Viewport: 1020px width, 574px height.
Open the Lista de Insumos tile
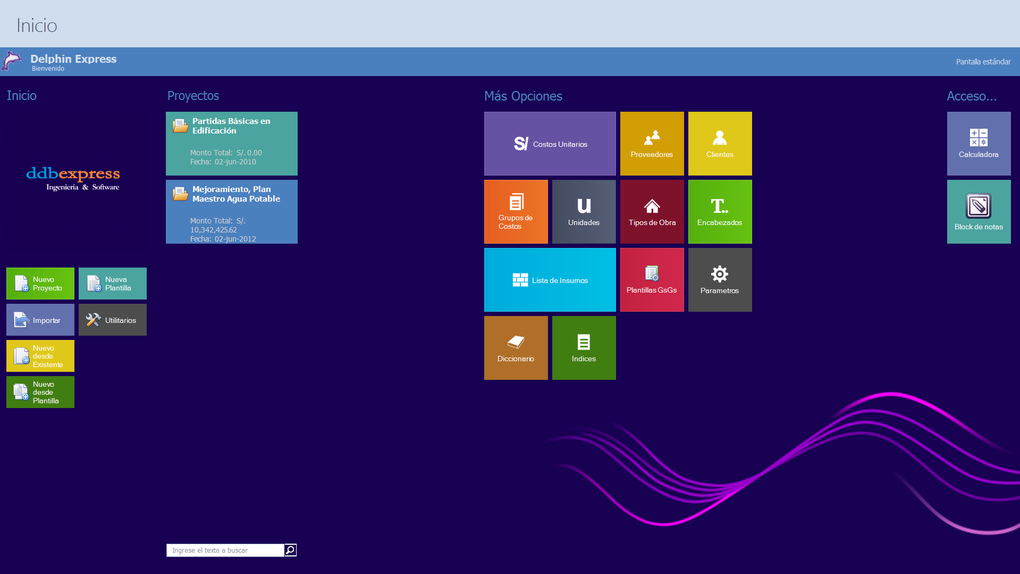[x=550, y=280]
